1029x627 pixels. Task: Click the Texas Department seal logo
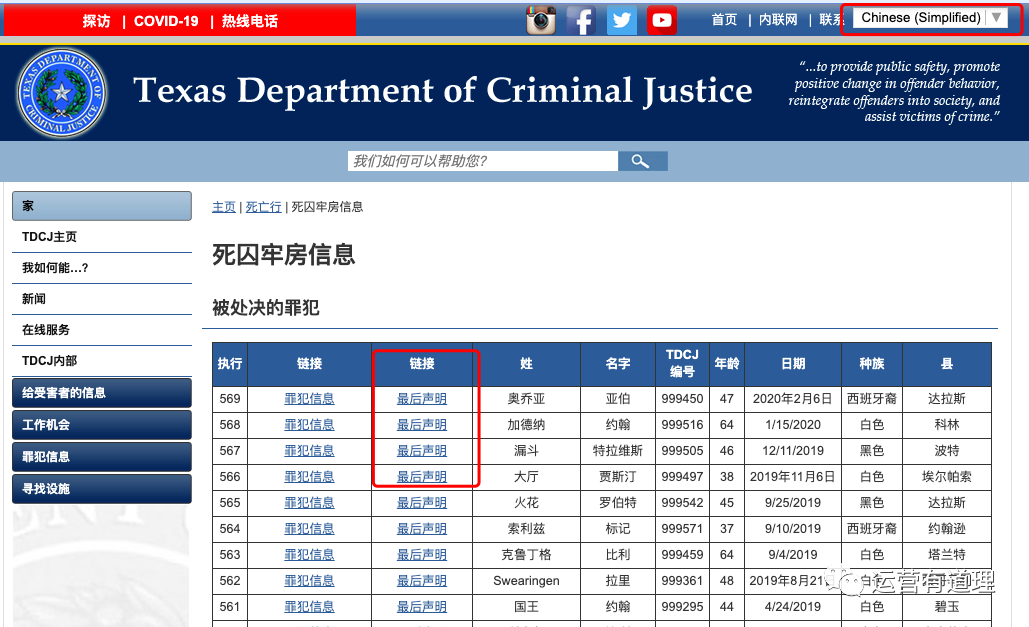pyautogui.click(x=62, y=93)
